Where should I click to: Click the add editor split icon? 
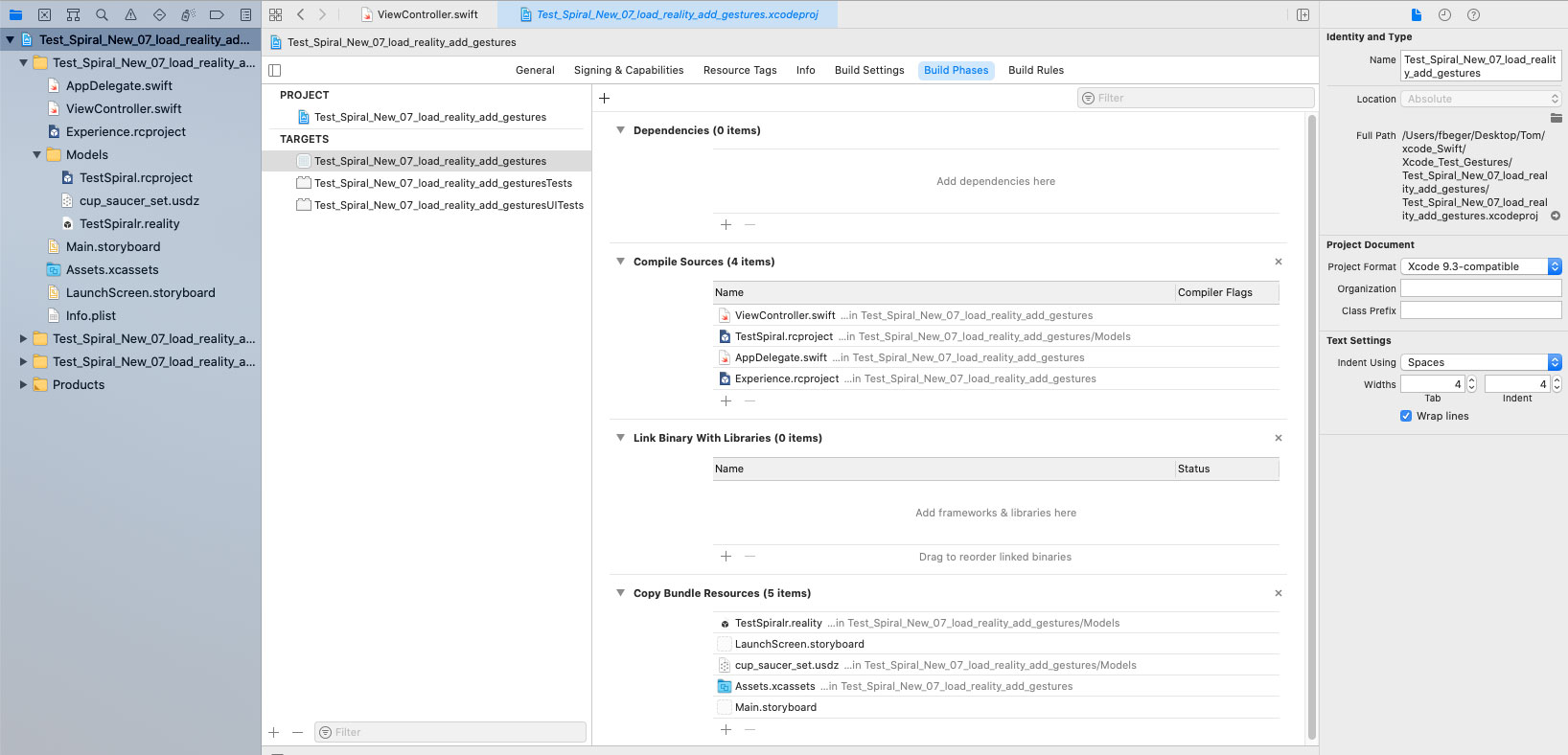click(x=1303, y=15)
